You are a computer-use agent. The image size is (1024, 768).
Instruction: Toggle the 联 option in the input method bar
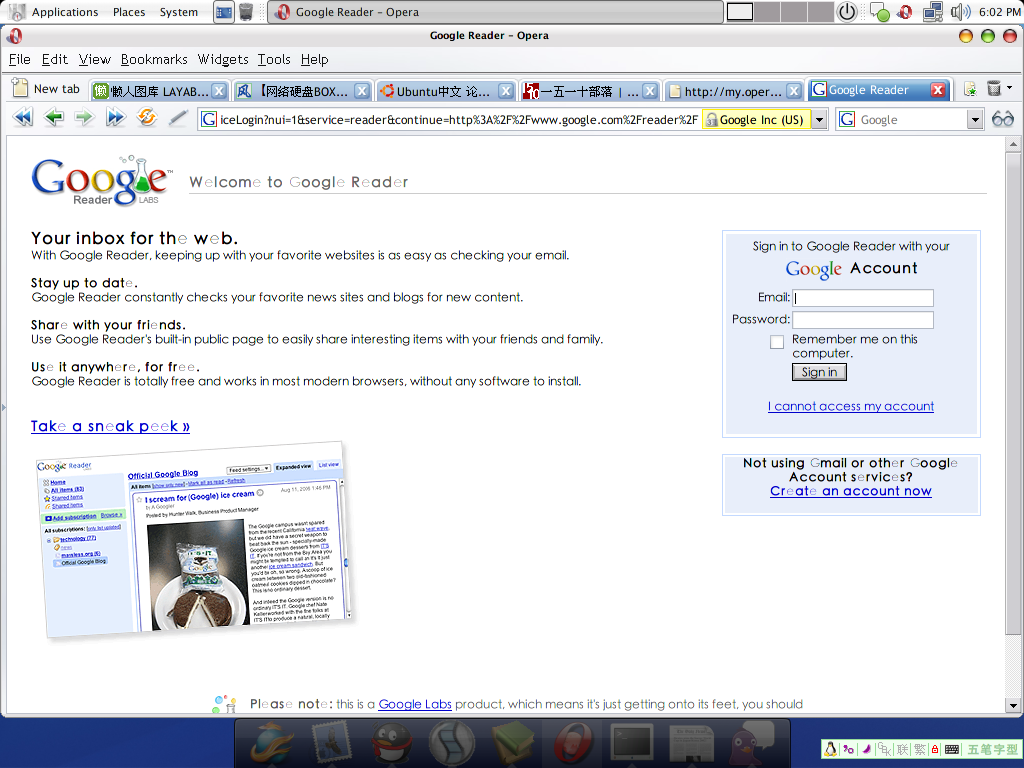(903, 749)
